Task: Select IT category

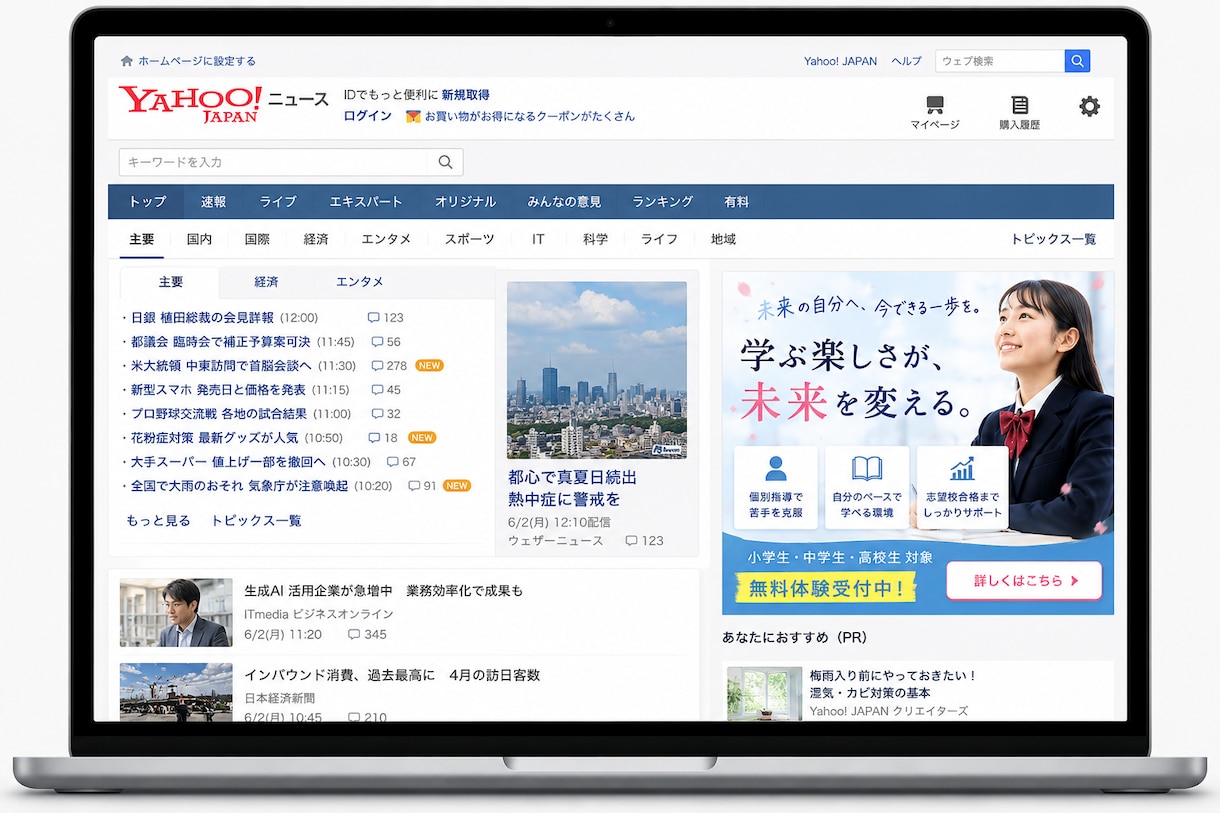Action: click(x=538, y=240)
